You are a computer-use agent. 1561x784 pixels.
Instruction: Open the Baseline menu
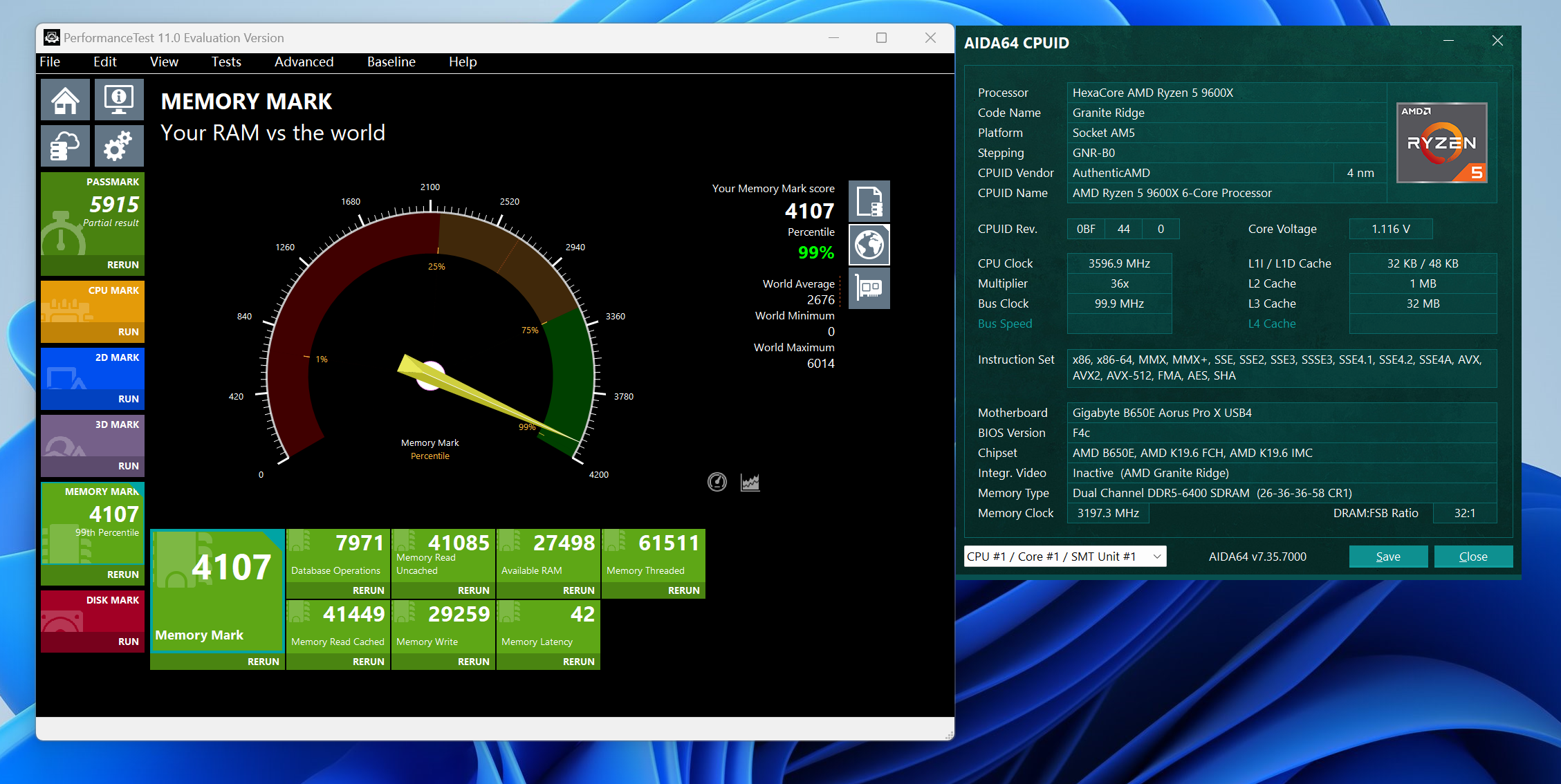point(391,62)
